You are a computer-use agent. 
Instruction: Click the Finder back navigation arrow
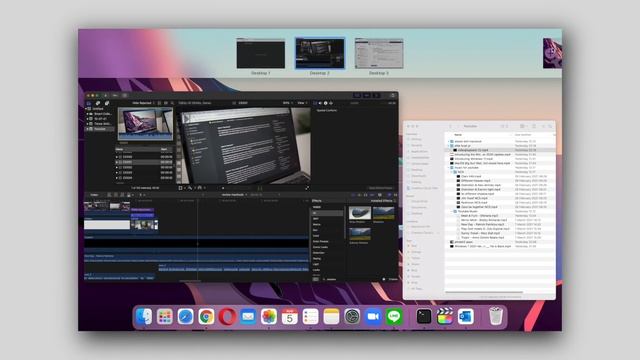(450, 127)
